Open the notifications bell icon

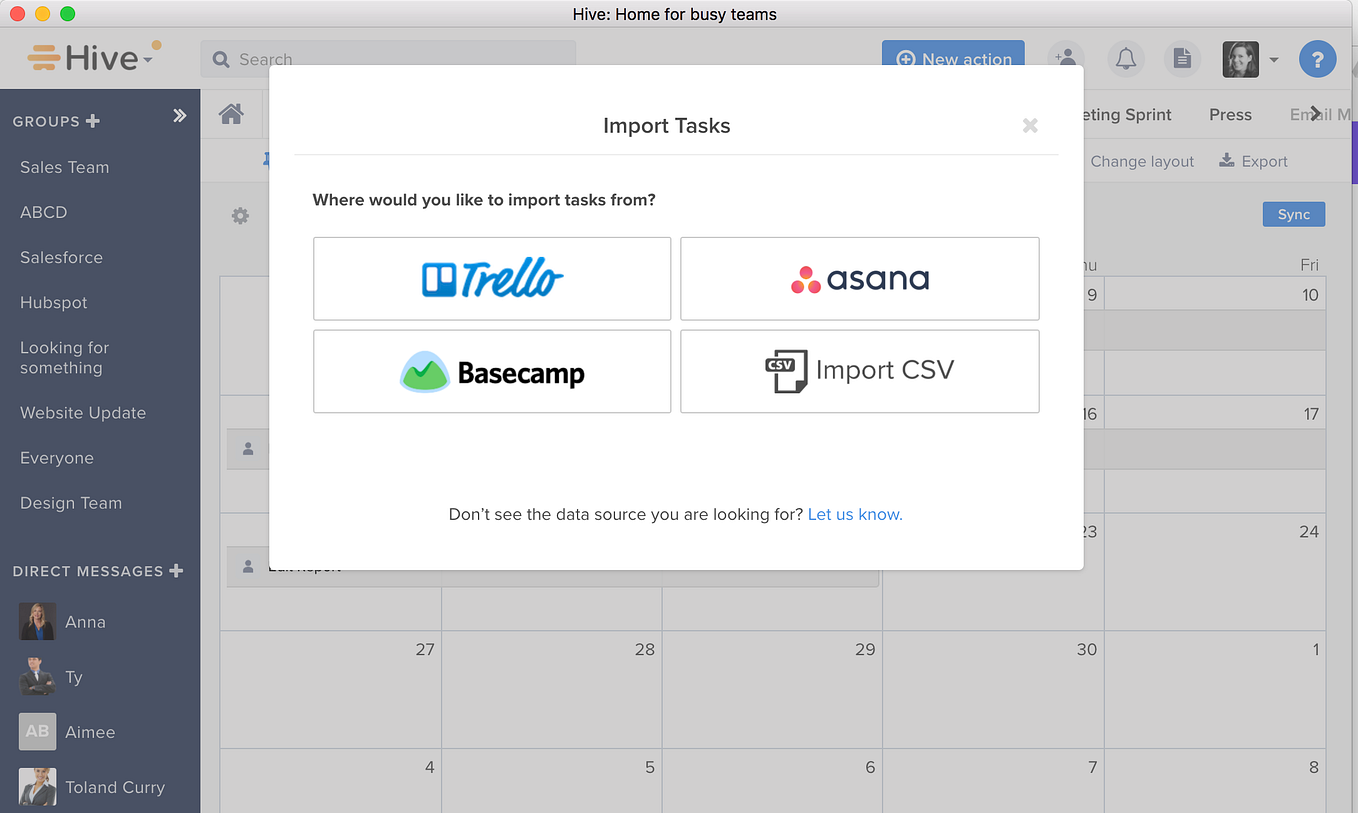pyautogui.click(x=1125, y=59)
